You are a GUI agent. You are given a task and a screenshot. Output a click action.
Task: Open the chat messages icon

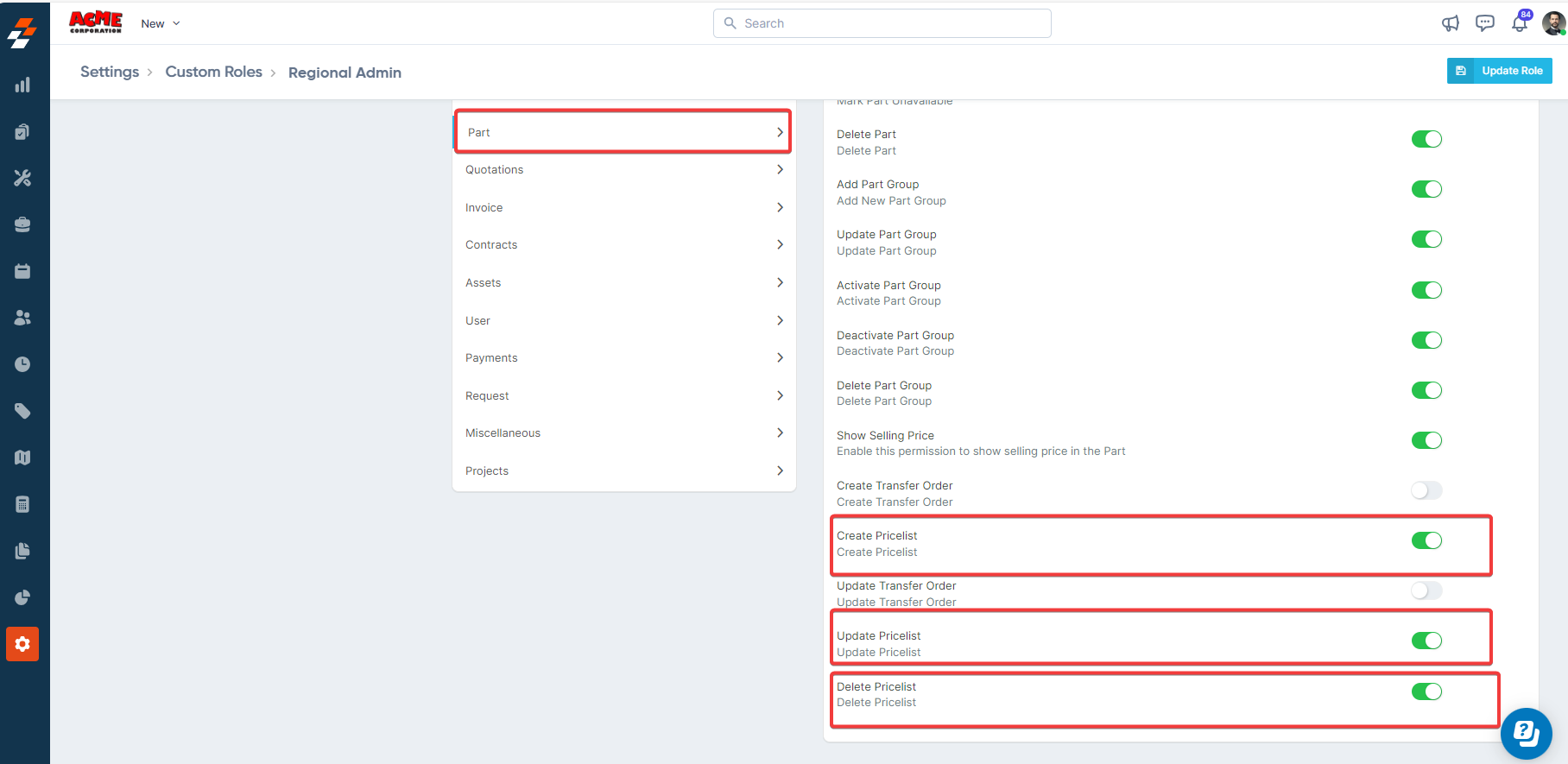click(x=1485, y=23)
